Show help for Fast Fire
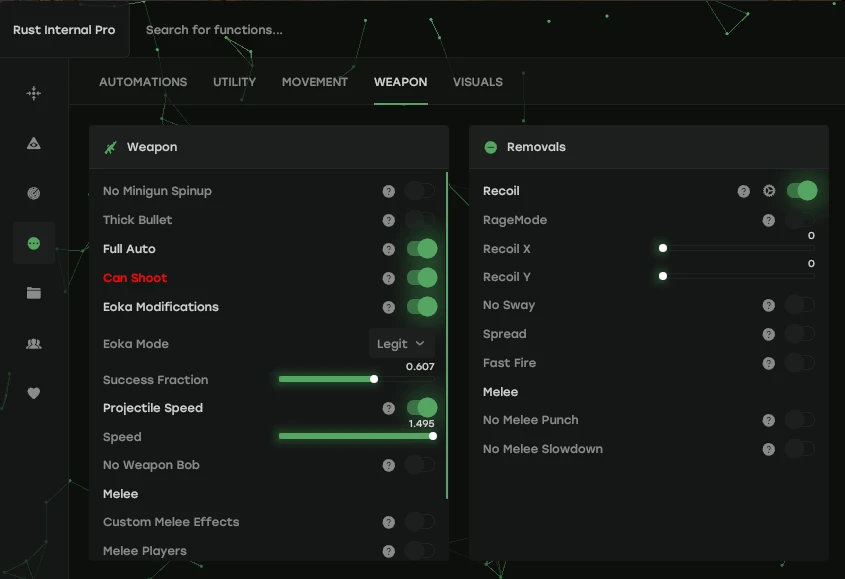The image size is (845, 579). coord(768,363)
